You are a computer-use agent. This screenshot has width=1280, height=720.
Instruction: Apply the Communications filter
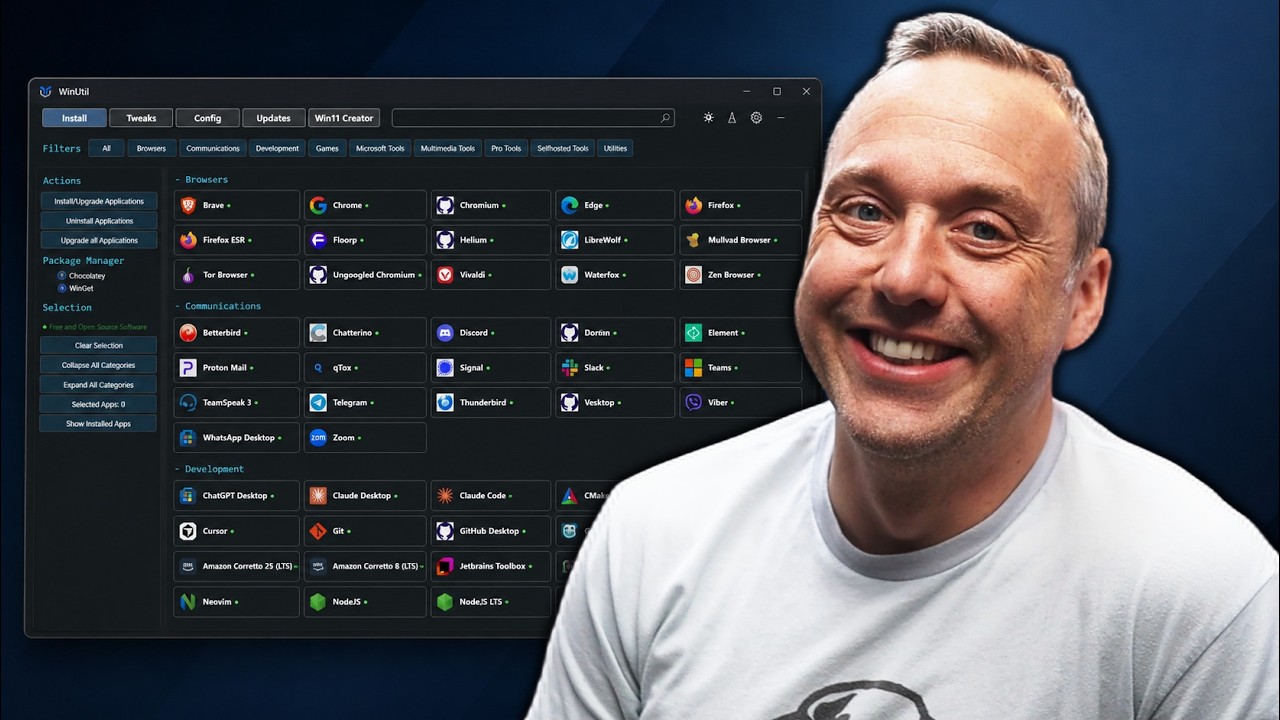pos(213,148)
